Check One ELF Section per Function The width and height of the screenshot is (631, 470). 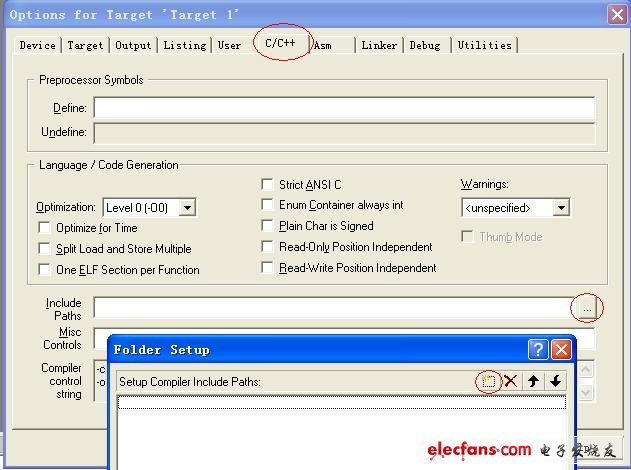[44, 270]
